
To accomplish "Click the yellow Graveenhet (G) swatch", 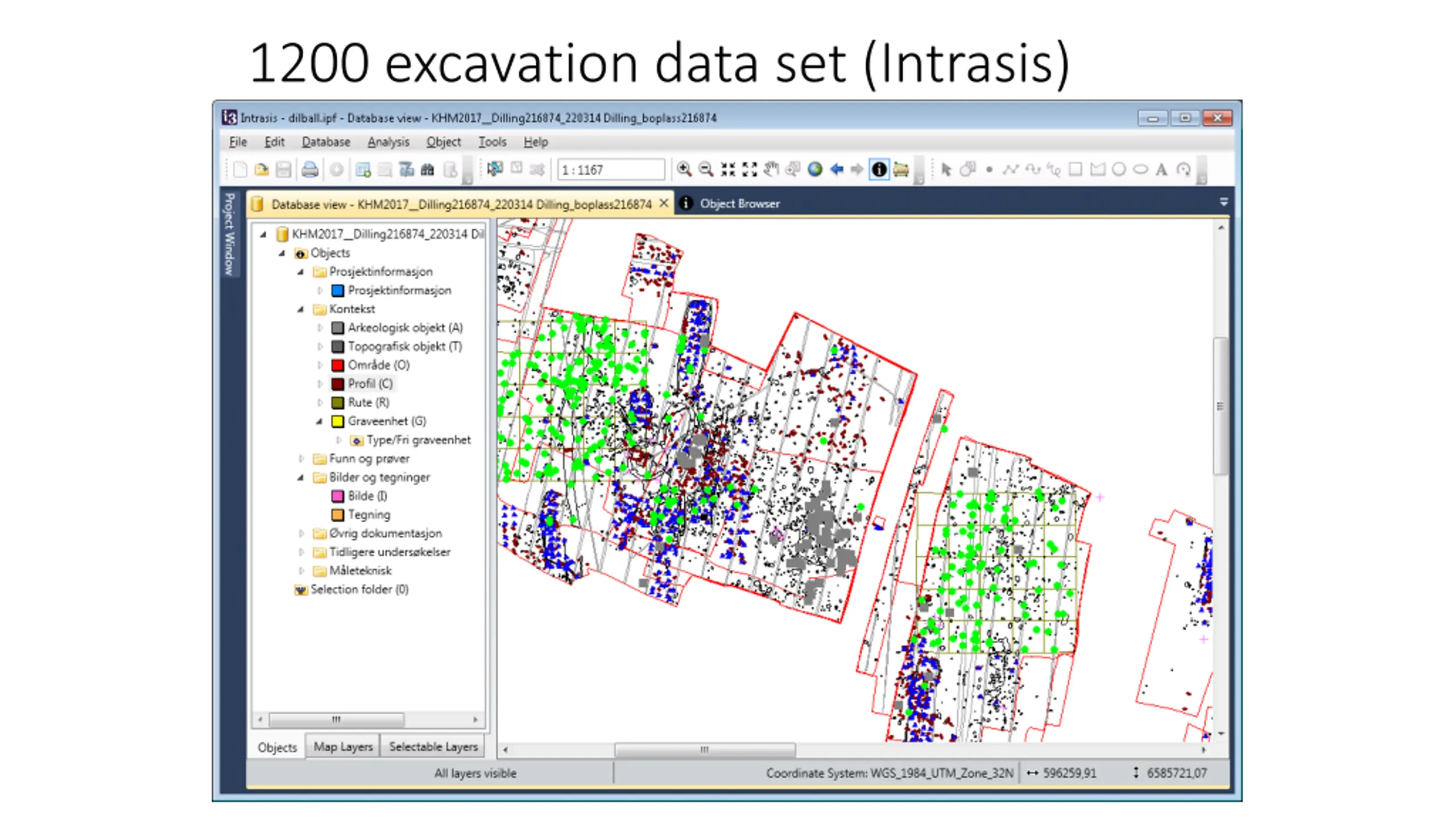I will (x=338, y=421).
